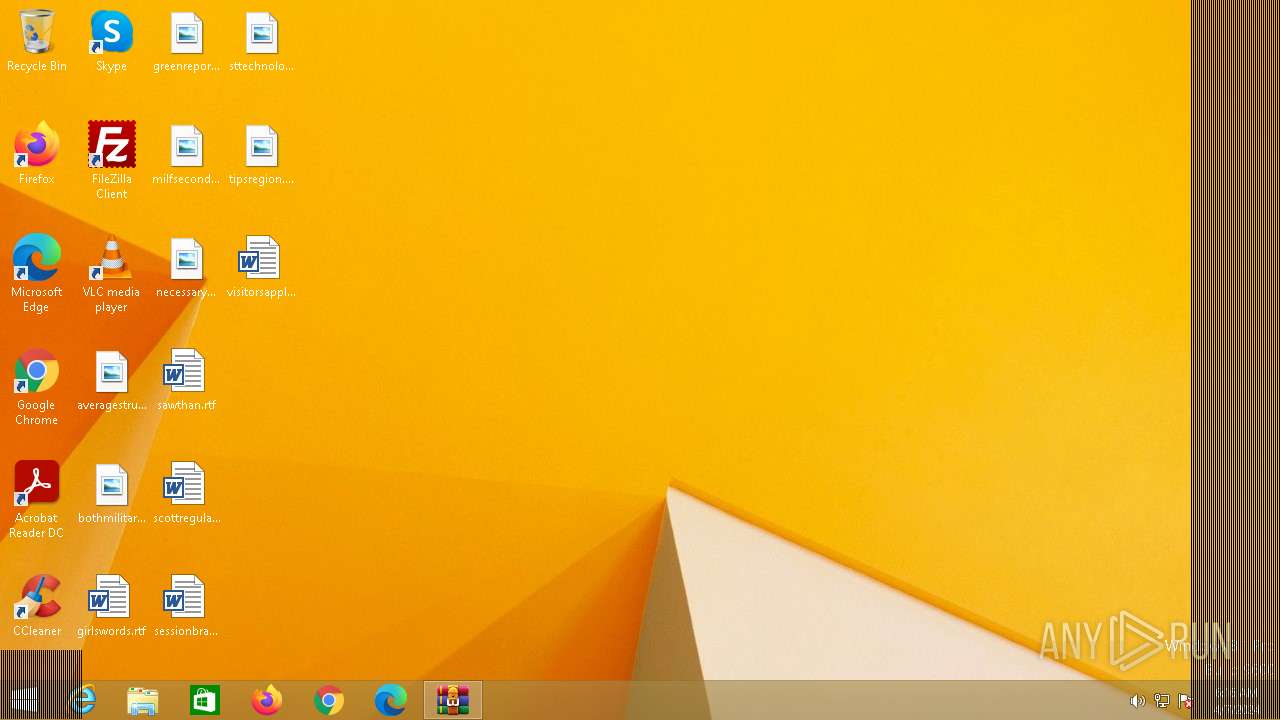Launch Microsoft Edge from the taskbar

pos(391,701)
